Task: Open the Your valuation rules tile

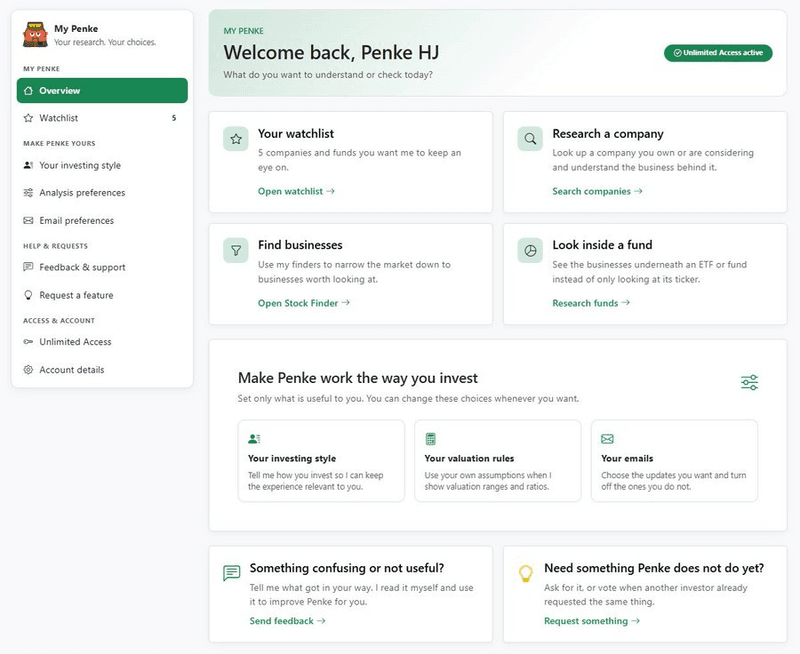Action: tap(497, 461)
